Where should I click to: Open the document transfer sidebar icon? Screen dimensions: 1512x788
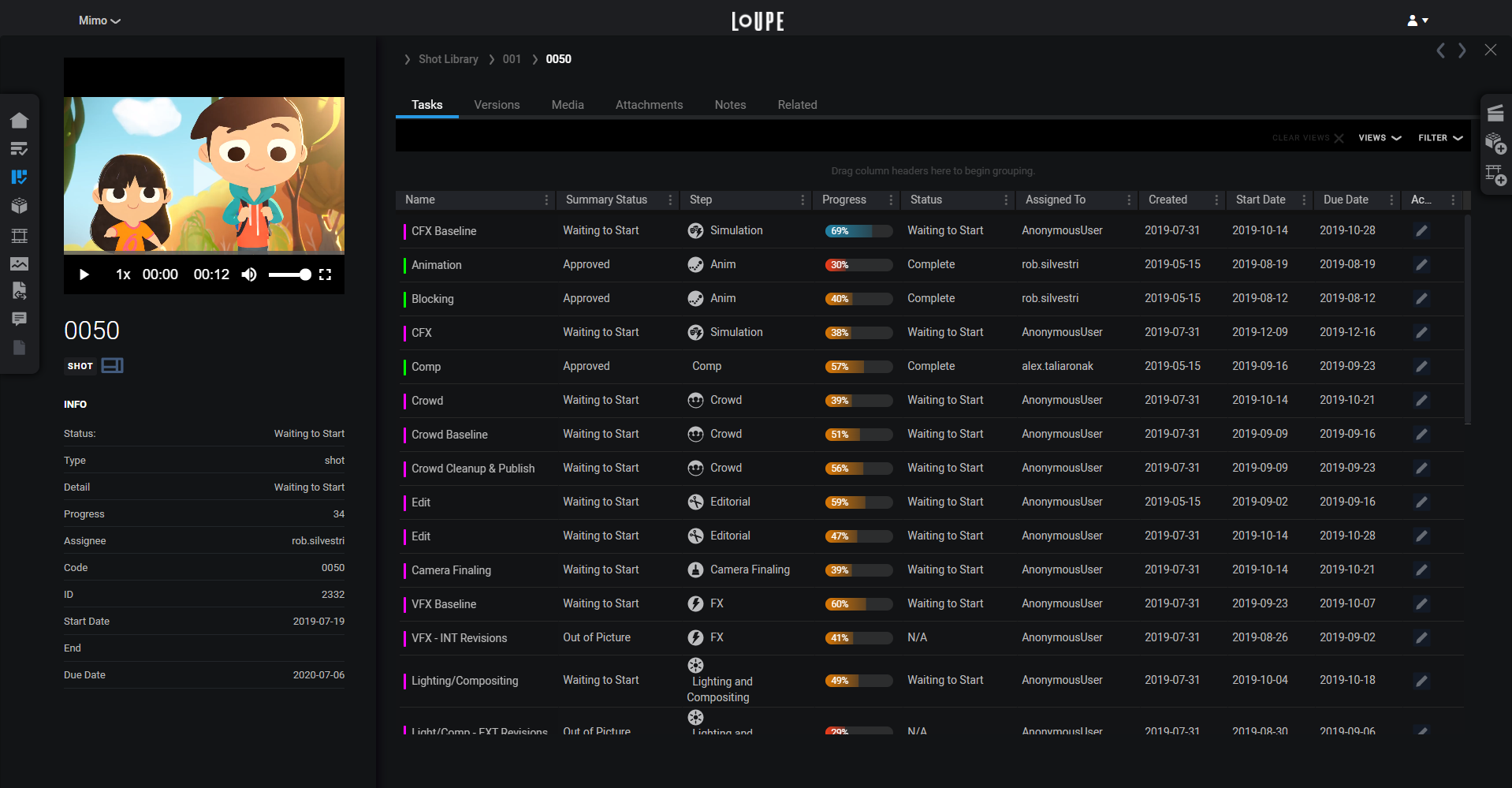click(x=20, y=290)
